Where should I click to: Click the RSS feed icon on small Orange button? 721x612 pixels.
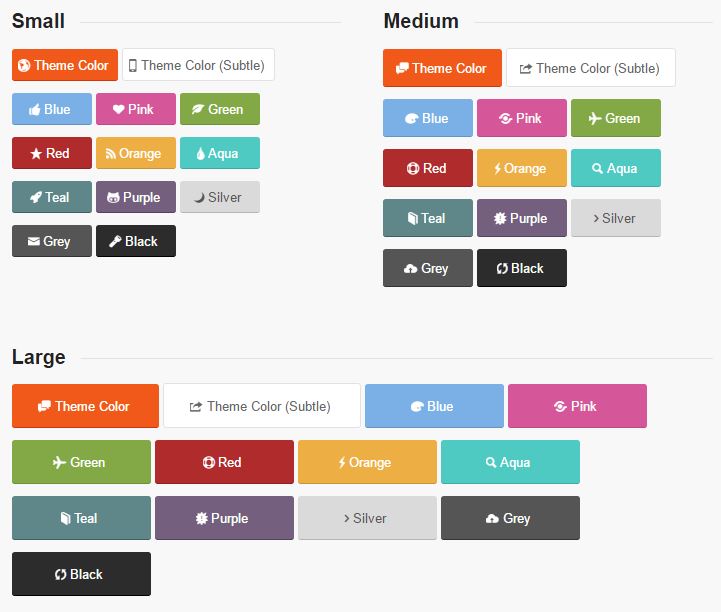pos(110,154)
